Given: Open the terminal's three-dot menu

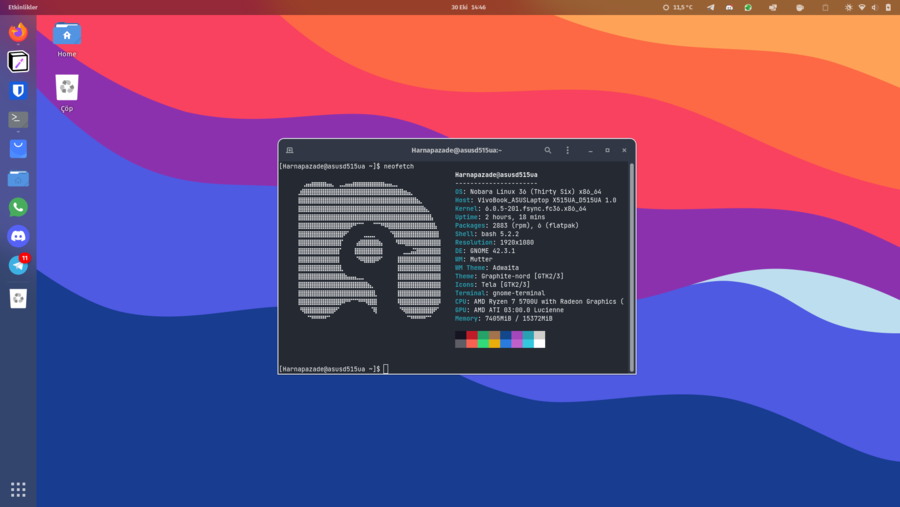Looking at the screenshot, I should click(x=568, y=150).
